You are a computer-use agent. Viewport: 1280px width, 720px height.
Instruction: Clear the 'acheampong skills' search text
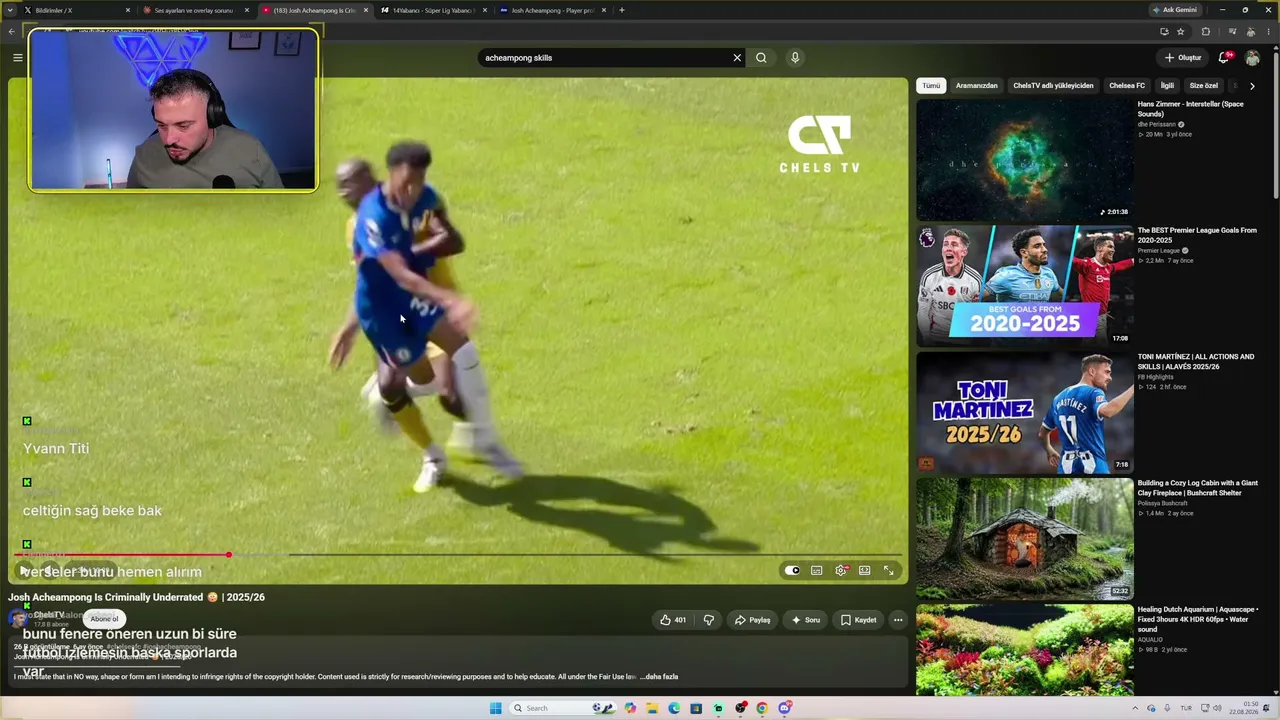click(x=737, y=58)
